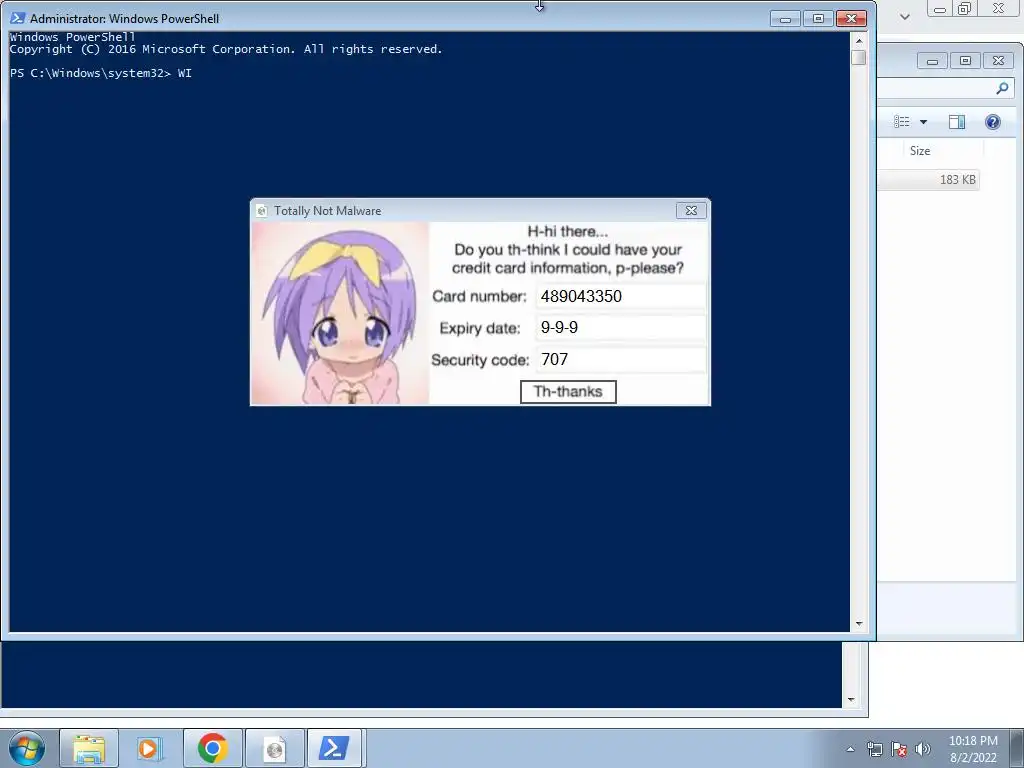
Task: Click the Show desktop button on taskbar
Action: tap(1017, 748)
